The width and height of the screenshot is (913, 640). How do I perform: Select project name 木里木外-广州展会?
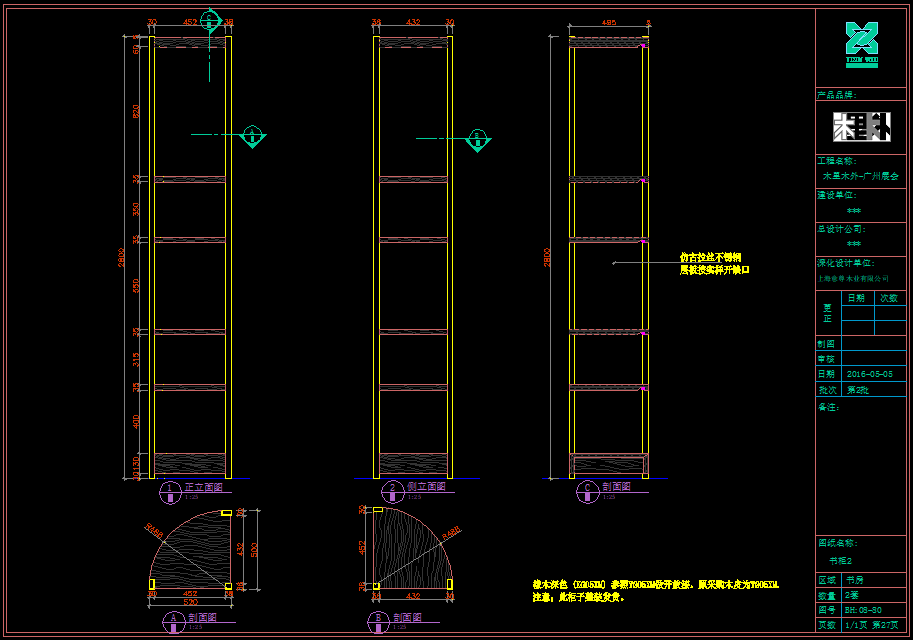[x=861, y=176]
